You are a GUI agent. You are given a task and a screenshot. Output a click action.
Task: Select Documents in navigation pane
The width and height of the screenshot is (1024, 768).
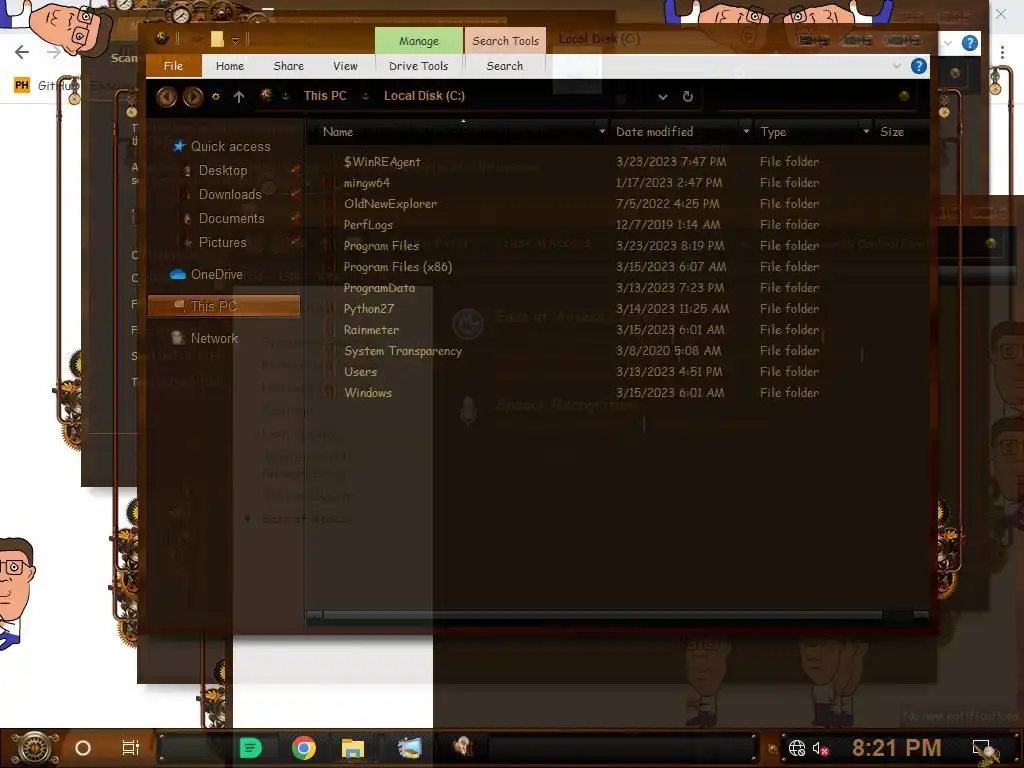[x=231, y=219]
